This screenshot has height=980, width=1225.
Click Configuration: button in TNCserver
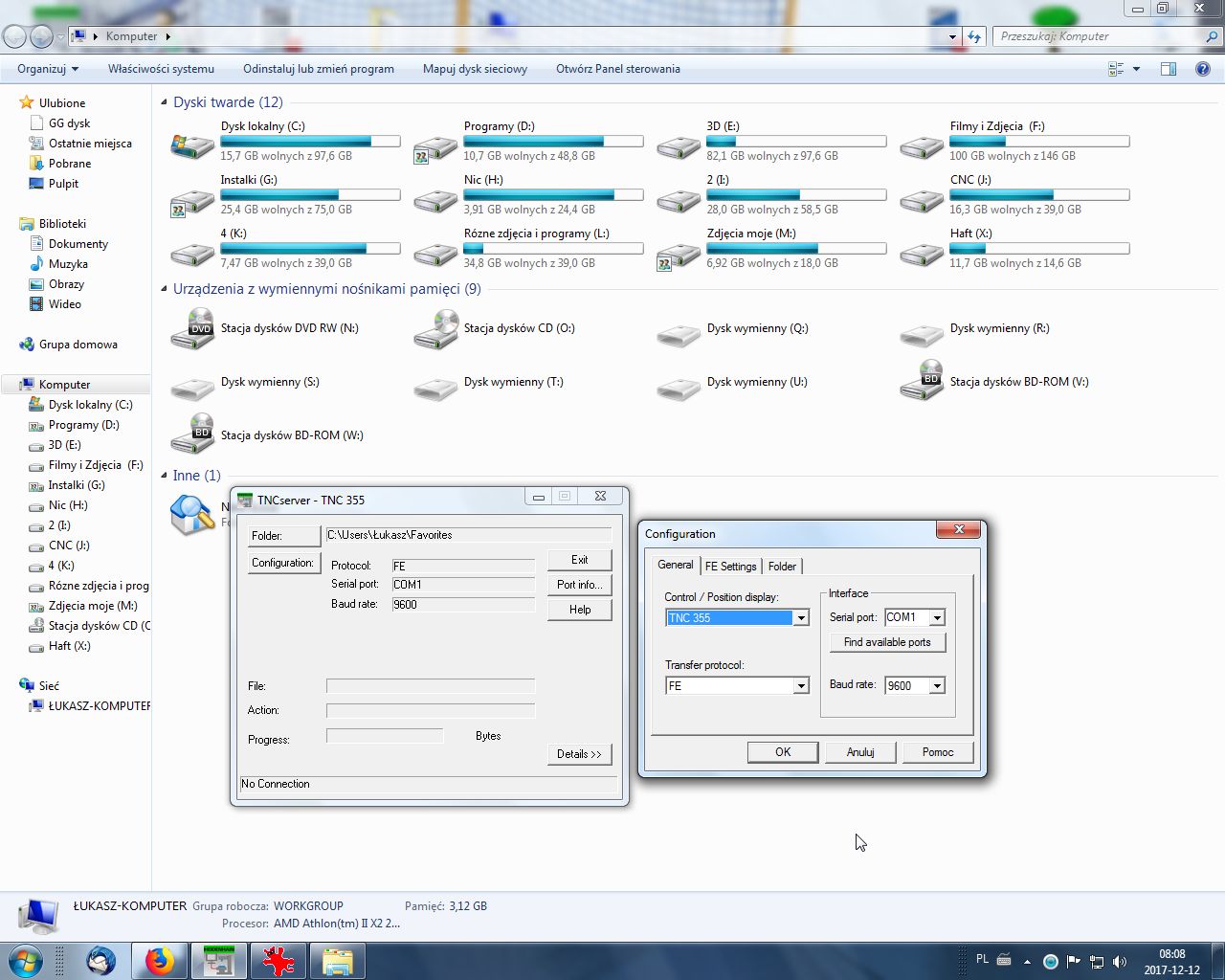(284, 563)
